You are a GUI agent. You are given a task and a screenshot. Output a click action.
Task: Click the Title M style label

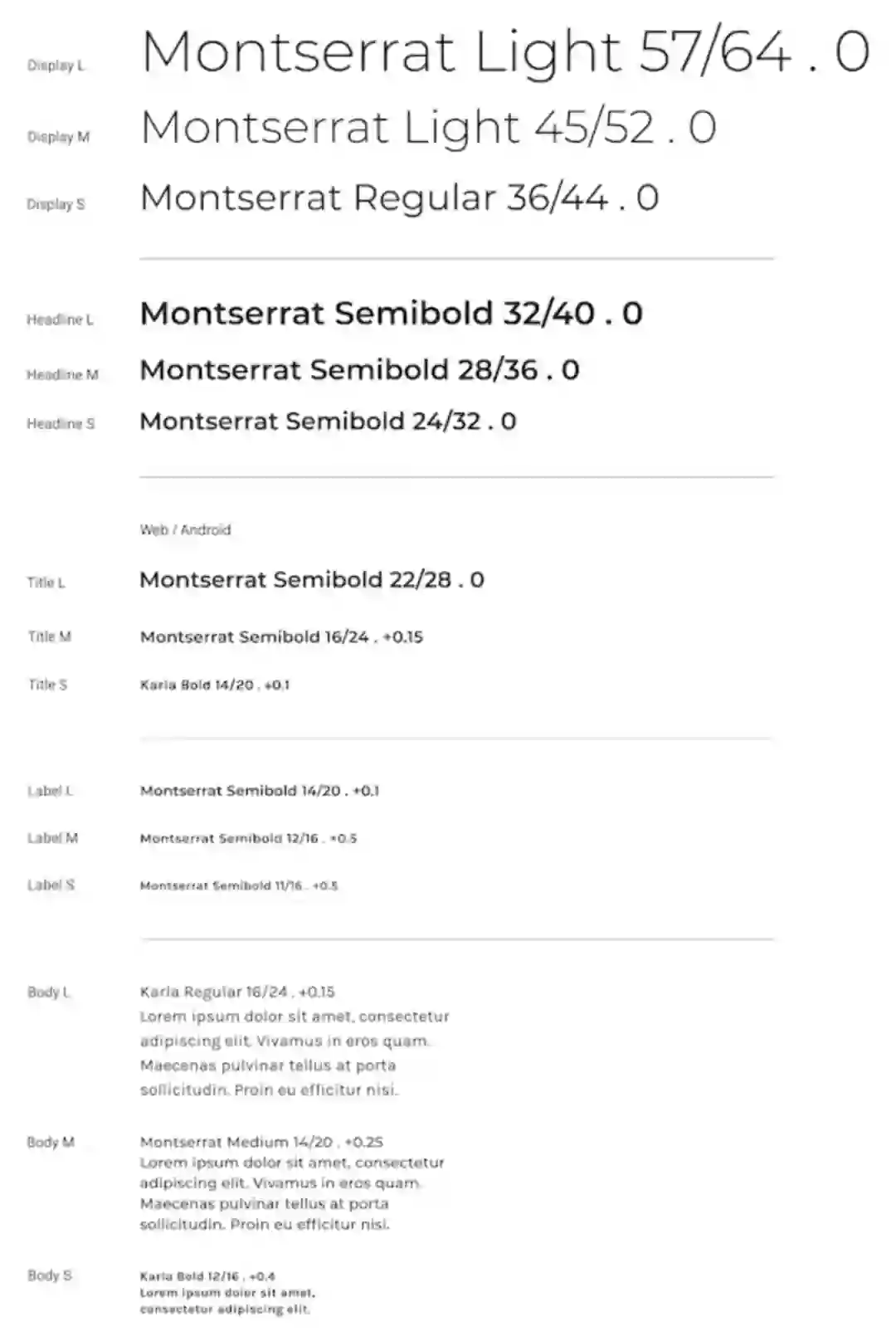(49, 636)
